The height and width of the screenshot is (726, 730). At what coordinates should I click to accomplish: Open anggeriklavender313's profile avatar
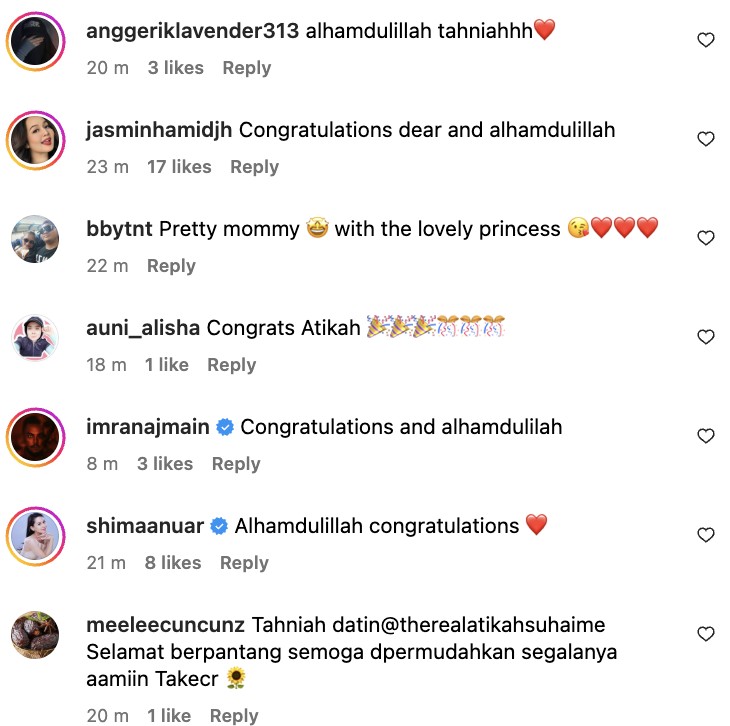click(x=37, y=41)
